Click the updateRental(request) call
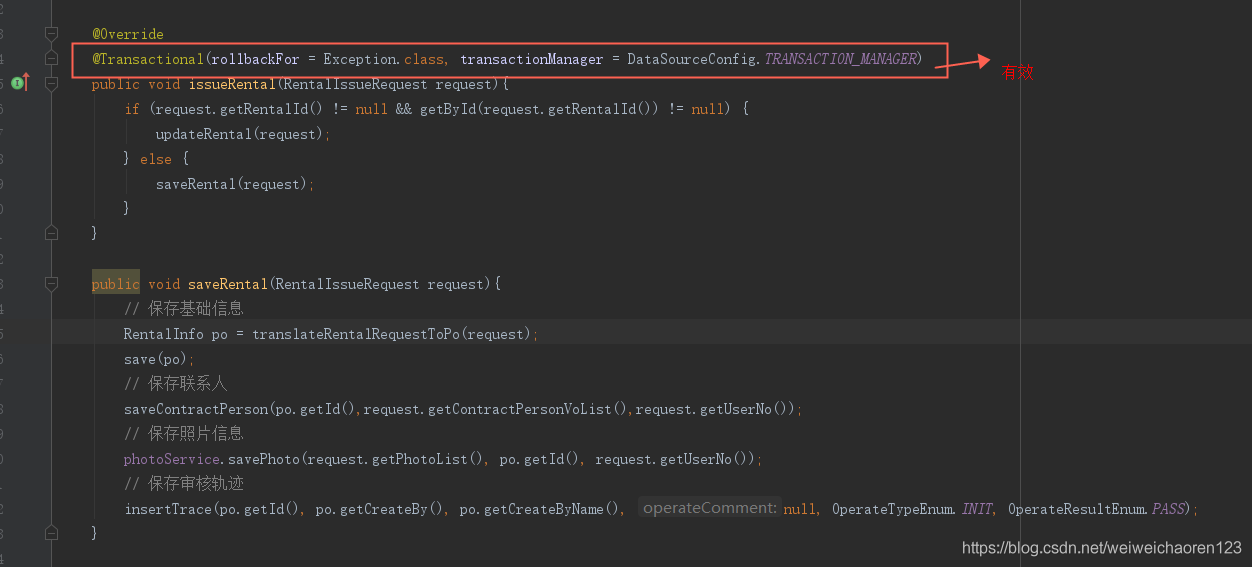The width and height of the screenshot is (1252, 567). click(241, 134)
